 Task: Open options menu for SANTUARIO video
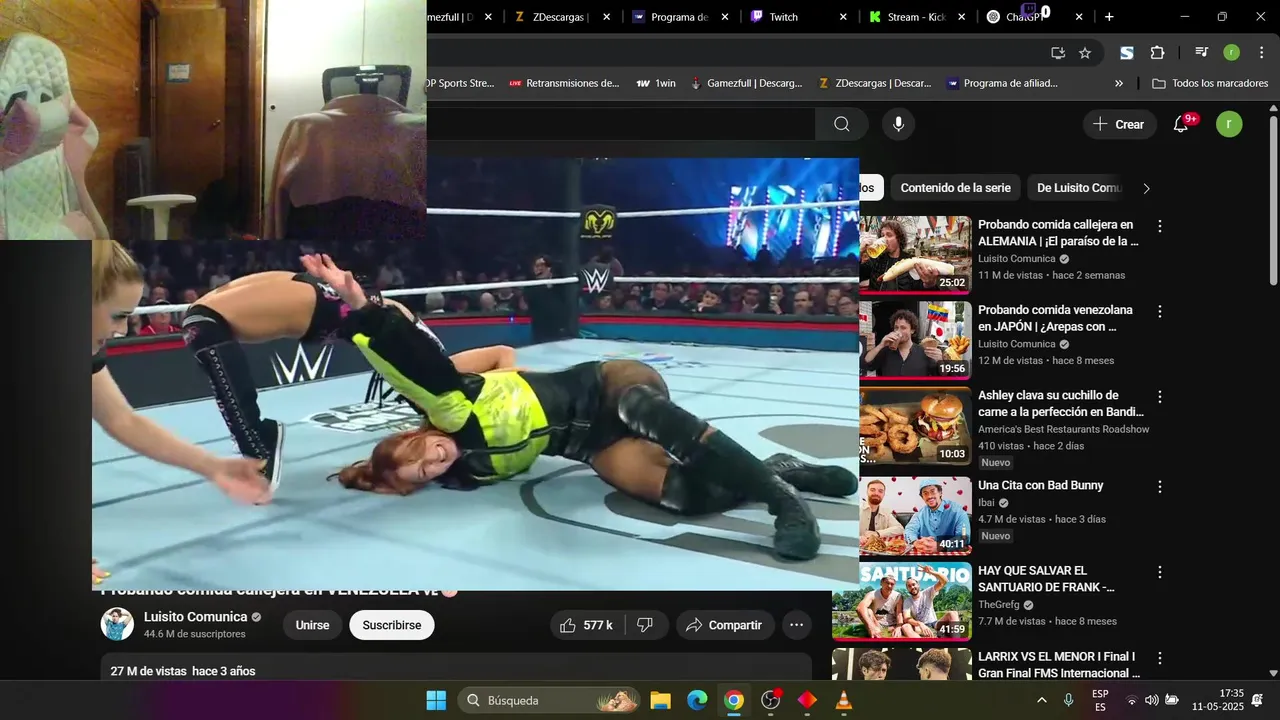click(1160, 573)
